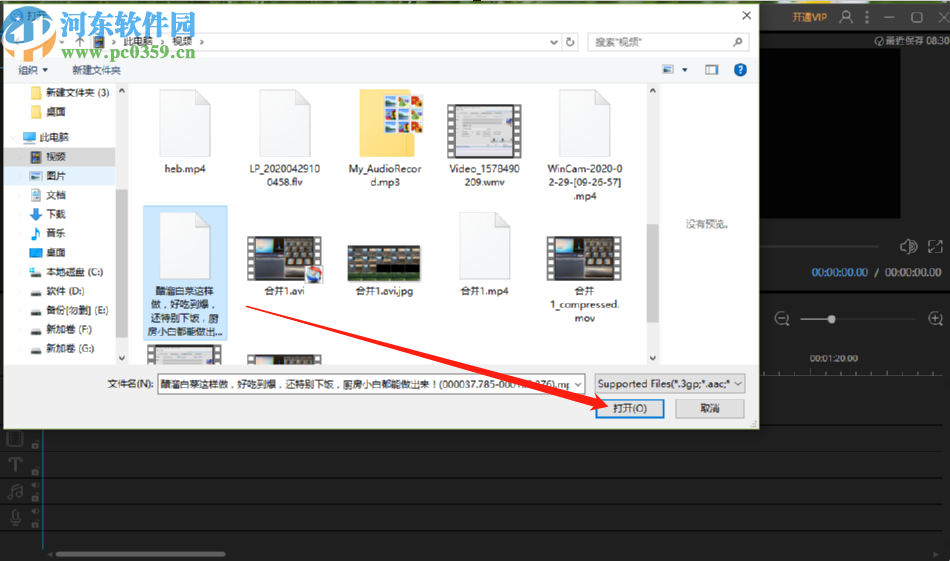Open the 组织 organize menu
The height and width of the screenshot is (561, 950).
coord(33,70)
